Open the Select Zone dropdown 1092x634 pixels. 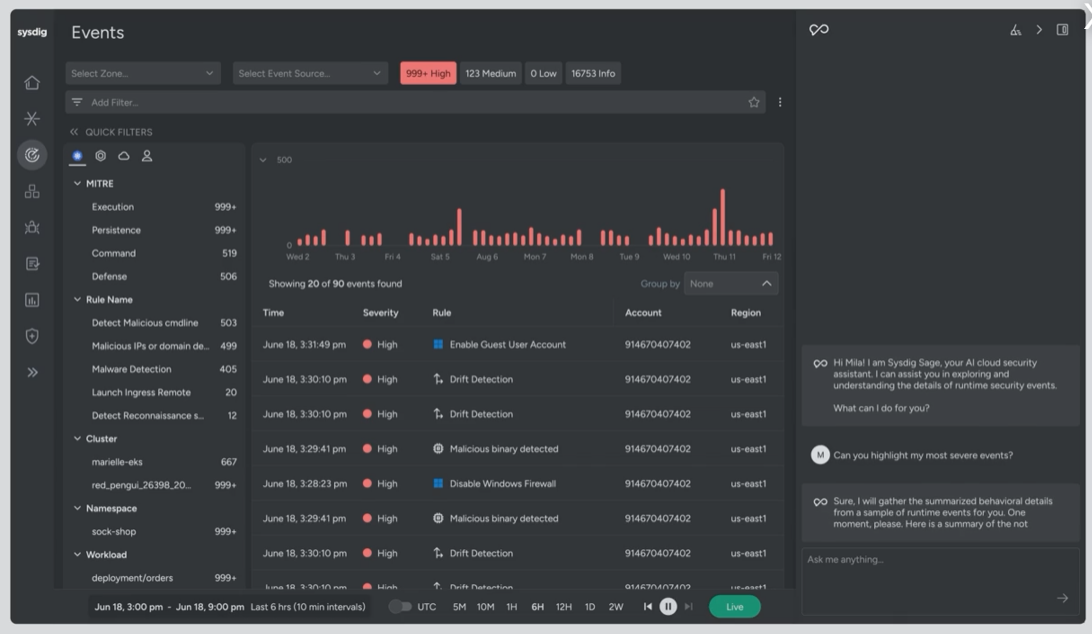pyautogui.click(x=142, y=73)
